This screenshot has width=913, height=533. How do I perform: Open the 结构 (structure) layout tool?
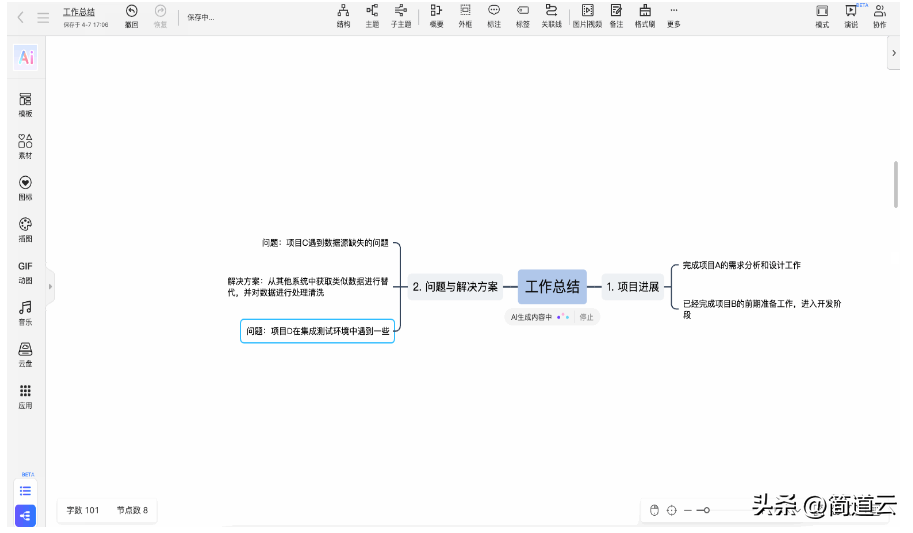(343, 15)
